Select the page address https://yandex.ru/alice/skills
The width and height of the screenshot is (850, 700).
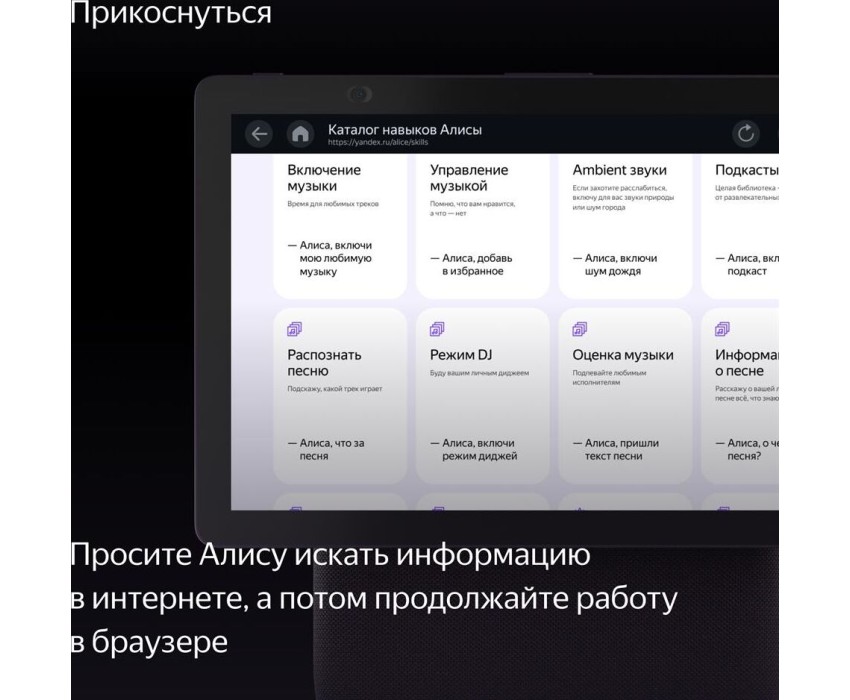pyautogui.click(x=378, y=143)
